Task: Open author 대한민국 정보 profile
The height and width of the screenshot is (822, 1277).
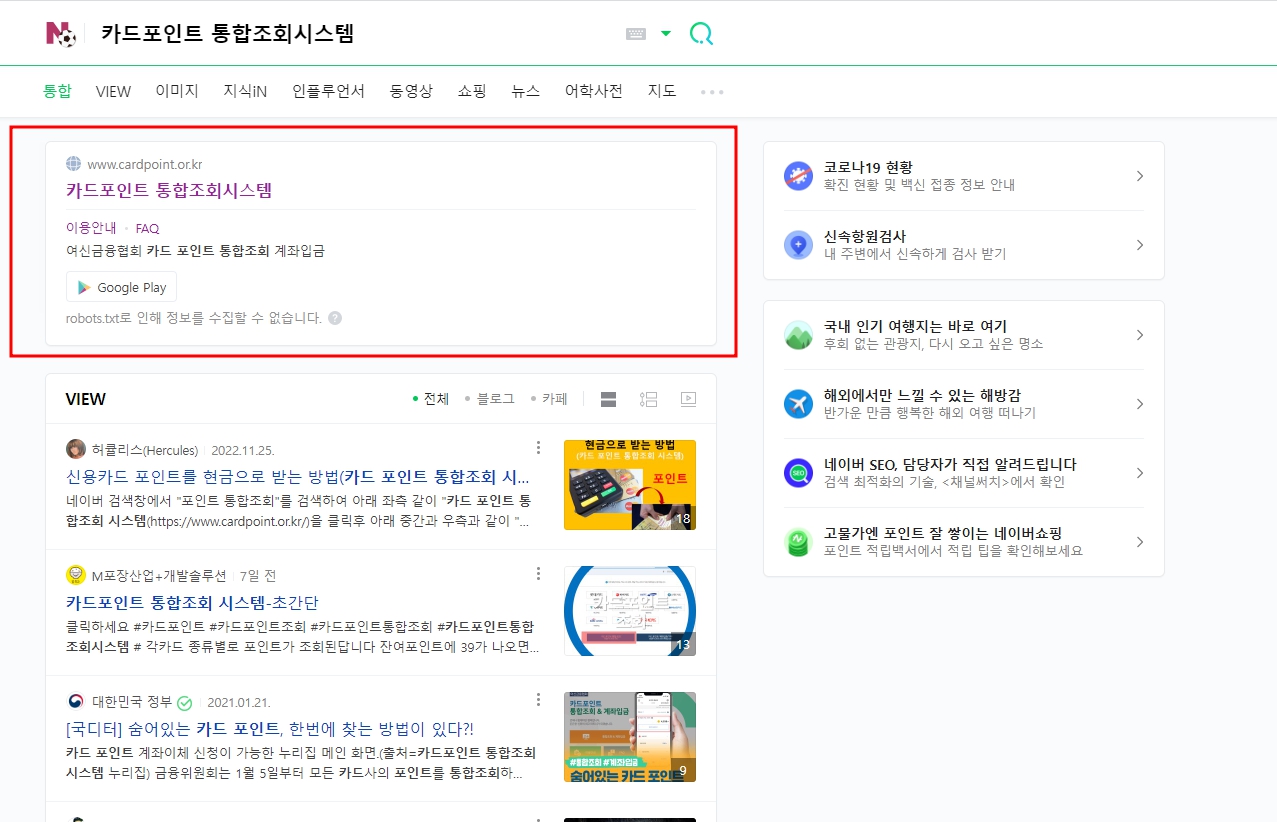Action: pyautogui.click(x=132, y=702)
